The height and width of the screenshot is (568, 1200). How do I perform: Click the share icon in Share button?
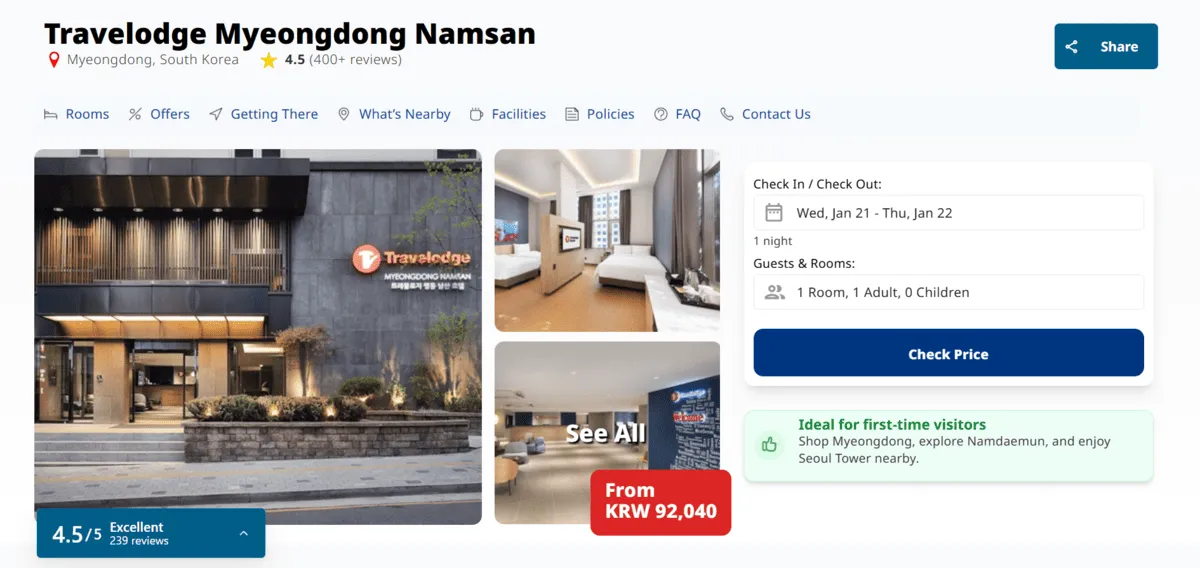[1071, 47]
